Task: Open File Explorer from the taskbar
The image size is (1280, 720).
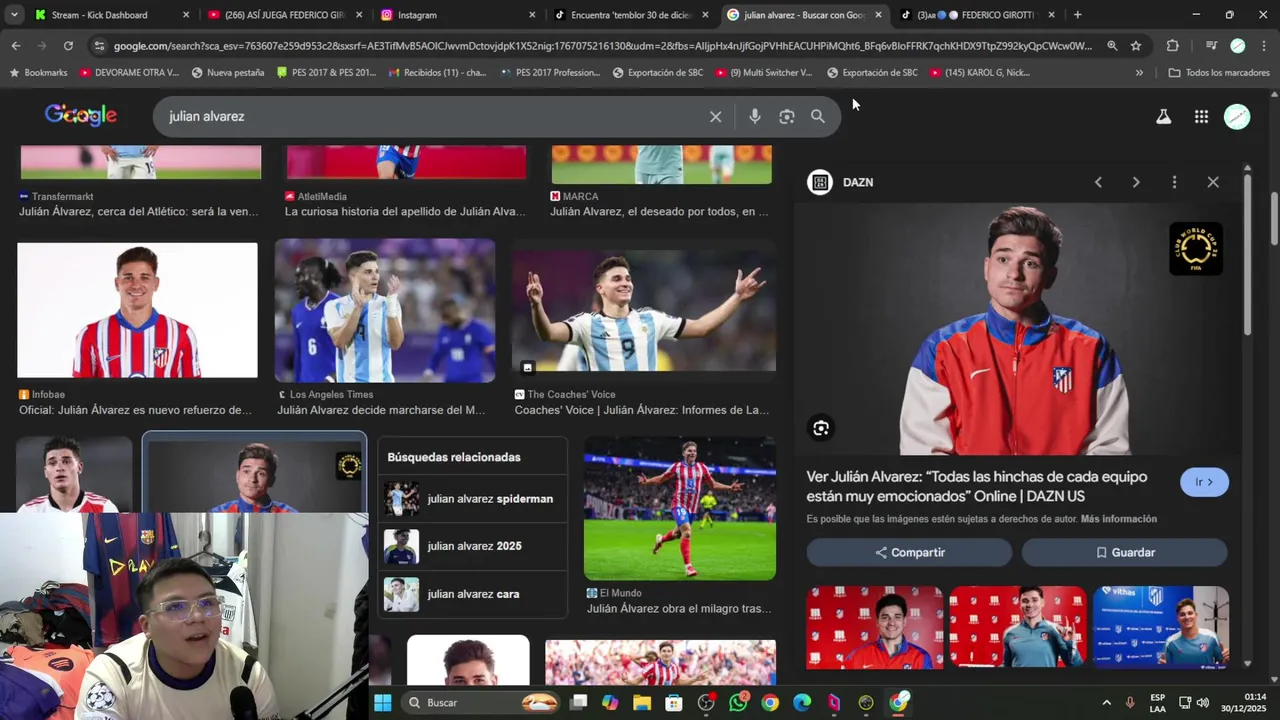Action: coord(642,703)
